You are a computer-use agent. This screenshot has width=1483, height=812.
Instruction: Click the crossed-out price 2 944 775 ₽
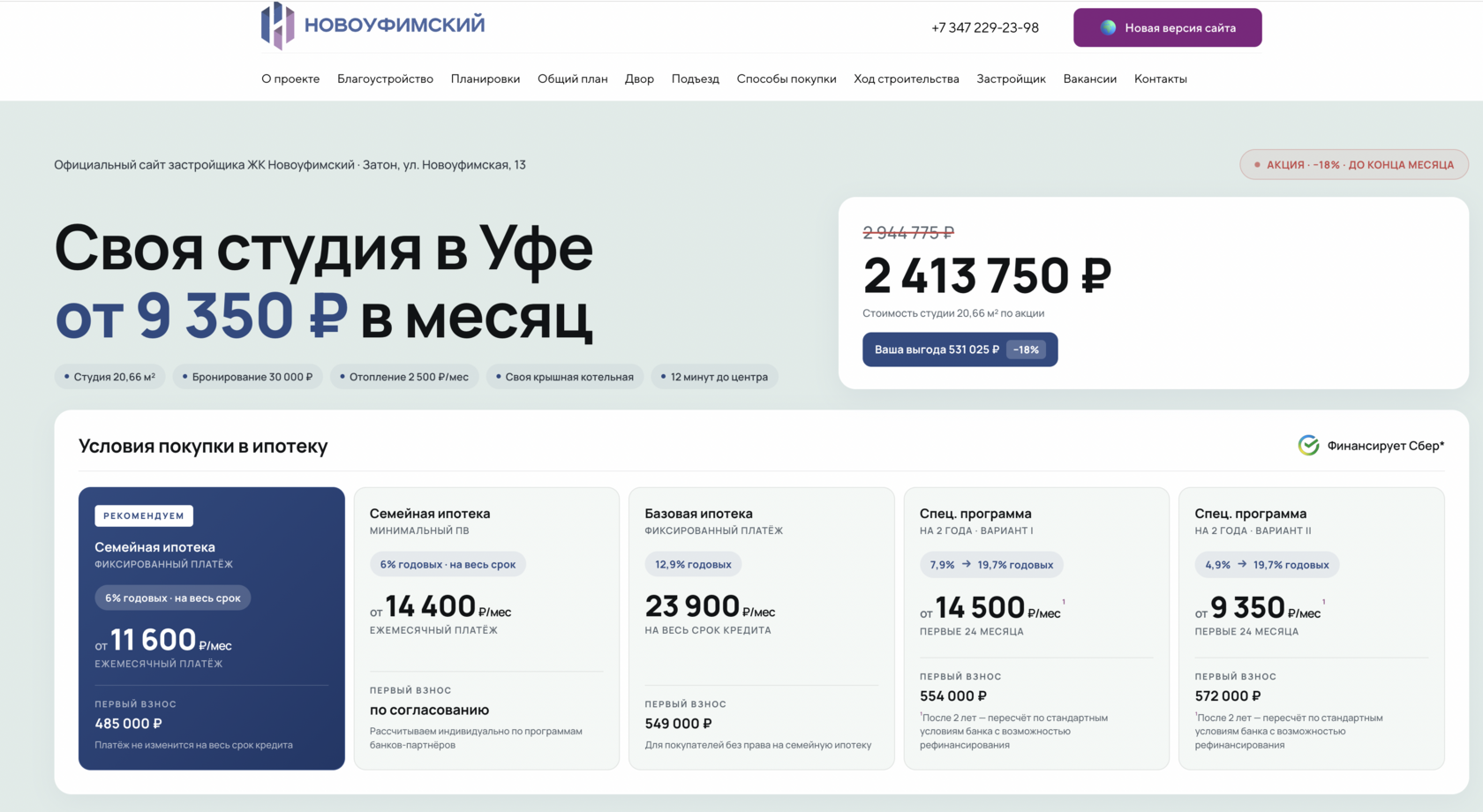pyautogui.click(x=908, y=232)
